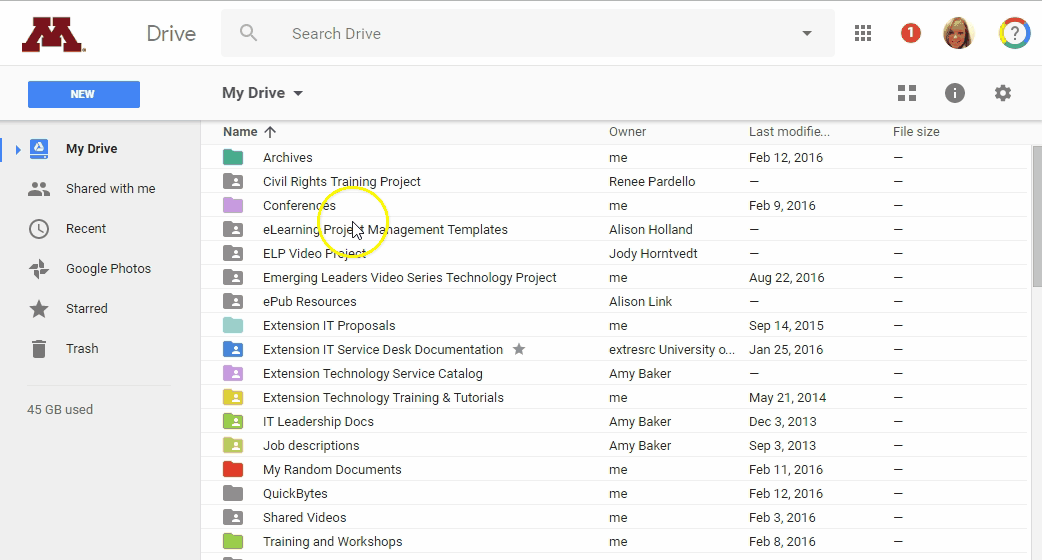Click the blue NEW button

click(x=83, y=94)
